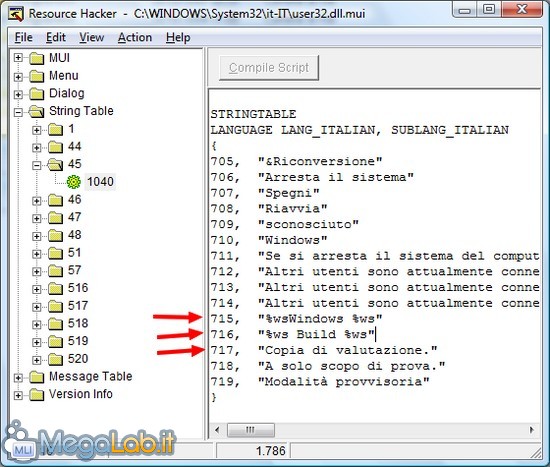550x467 pixels.
Task: Select the folder icon labeled 44
Action: pyautogui.click(x=55, y=147)
